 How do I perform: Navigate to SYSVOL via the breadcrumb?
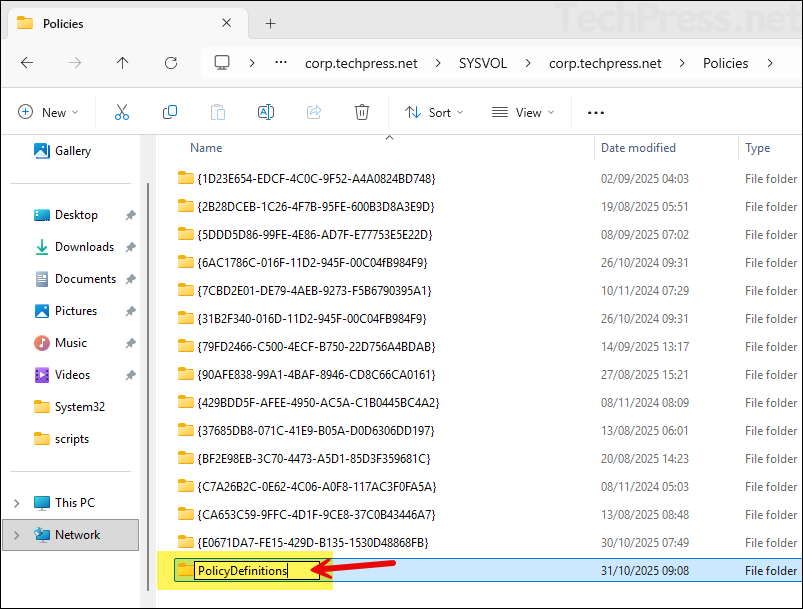point(482,63)
